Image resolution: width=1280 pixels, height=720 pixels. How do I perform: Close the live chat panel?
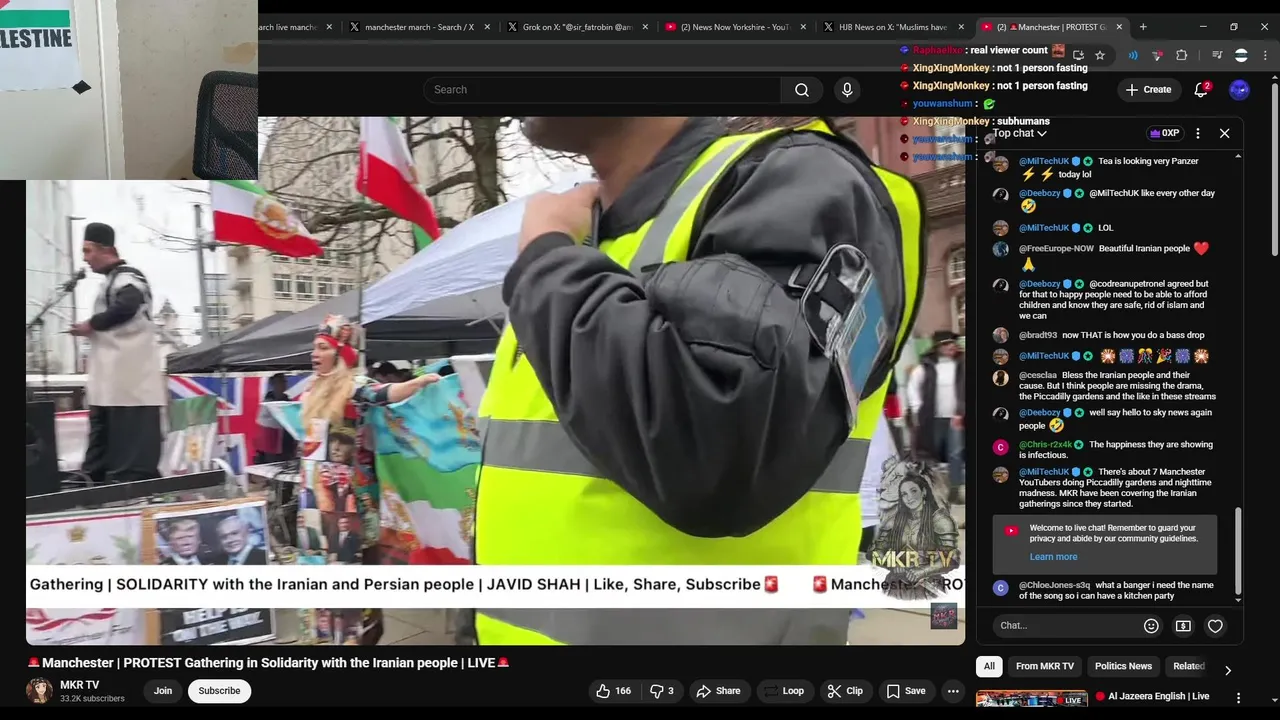pos(1224,133)
